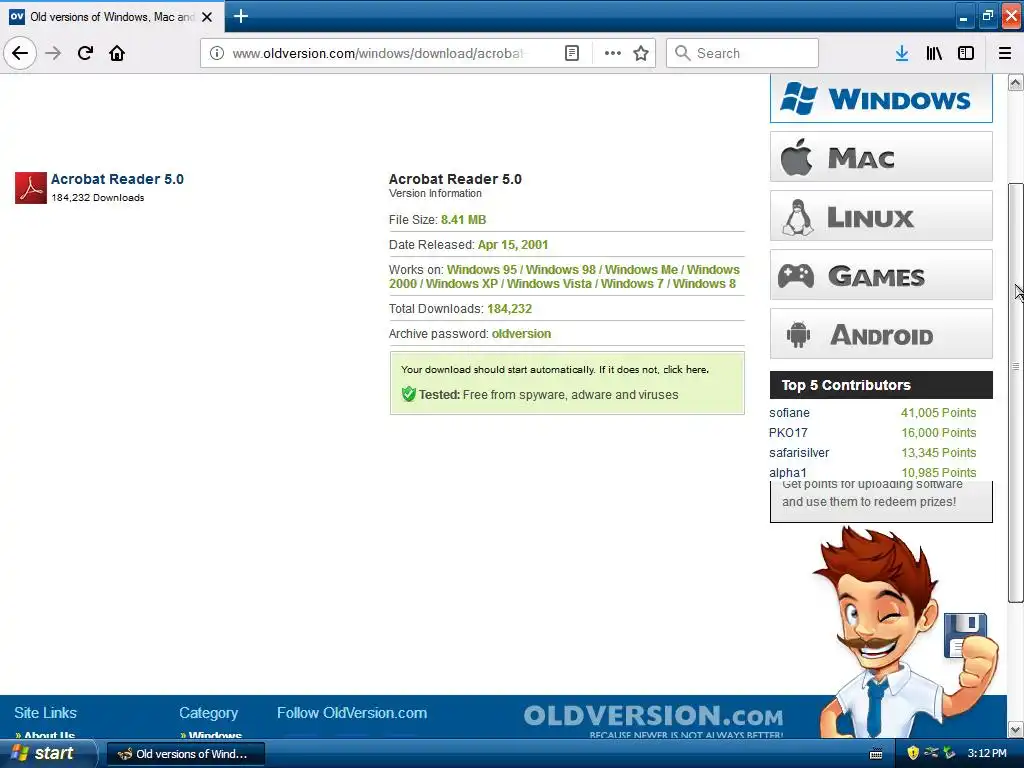Open a new browser tab
The height and width of the screenshot is (768, 1024).
click(240, 16)
